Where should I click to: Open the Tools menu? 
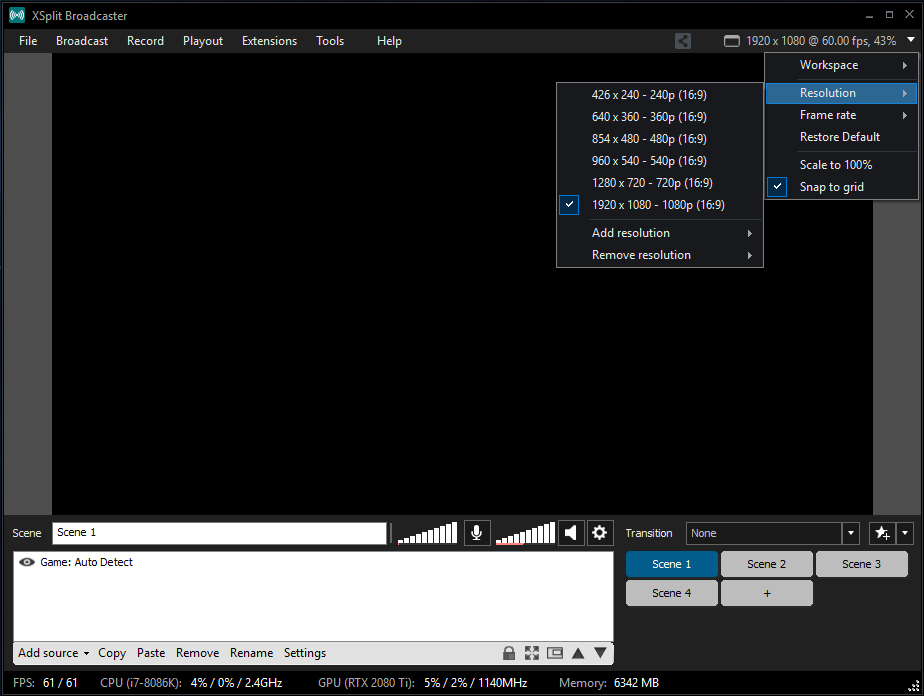pyautogui.click(x=330, y=41)
